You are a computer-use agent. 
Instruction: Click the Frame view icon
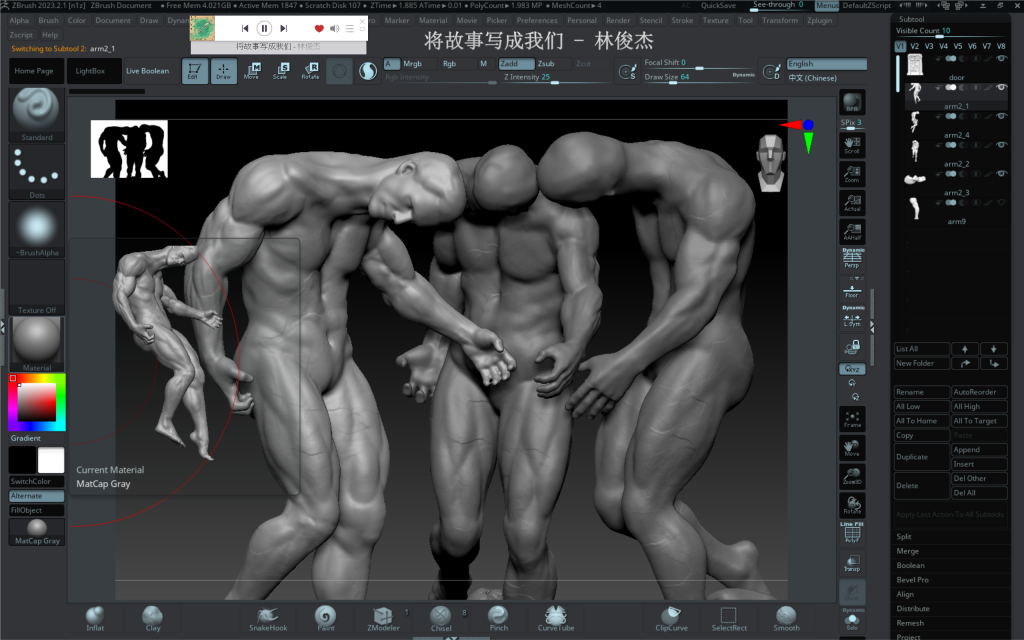[x=852, y=418]
